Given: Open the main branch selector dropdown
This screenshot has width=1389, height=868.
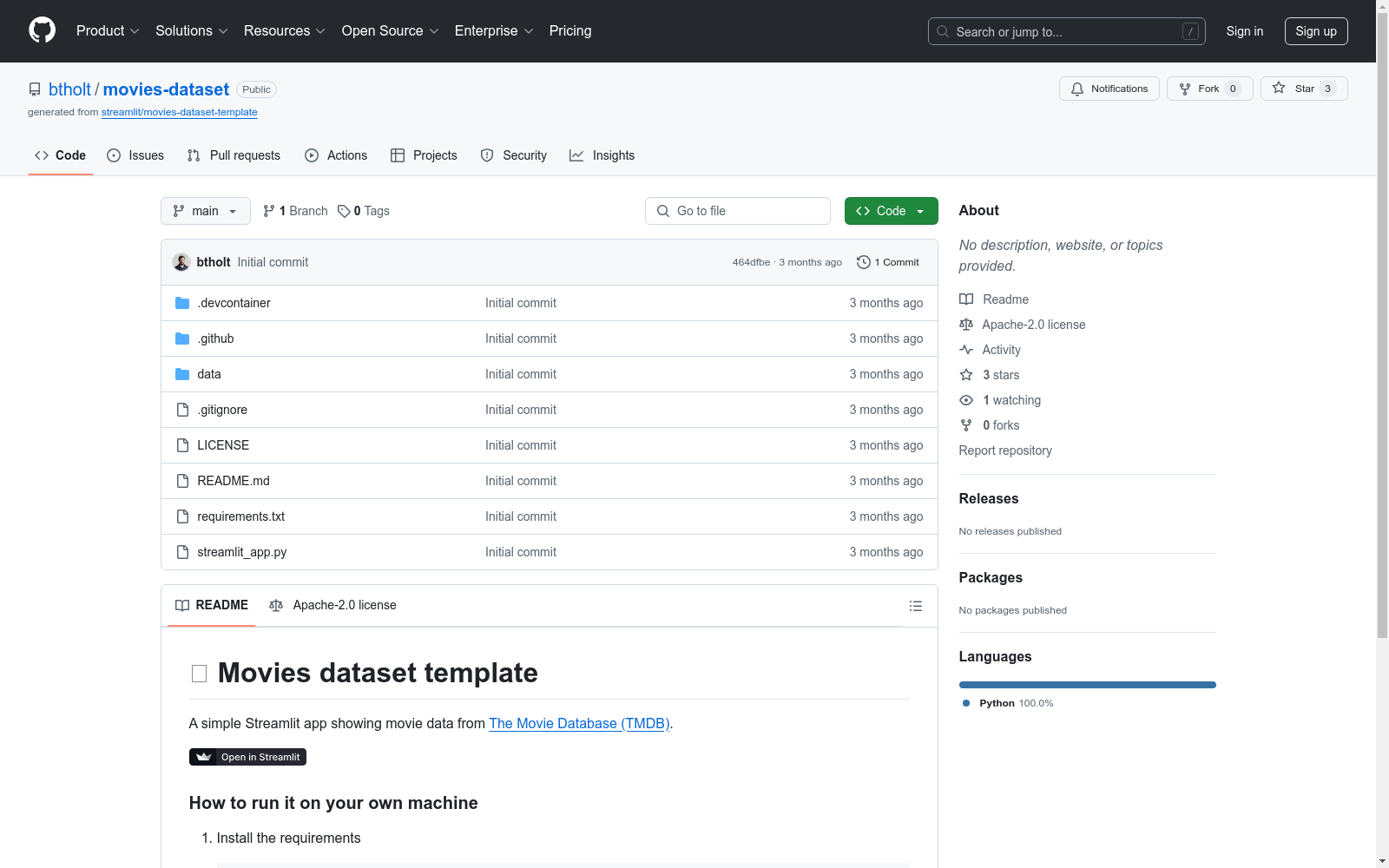Looking at the screenshot, I should (x=206, y=211).
